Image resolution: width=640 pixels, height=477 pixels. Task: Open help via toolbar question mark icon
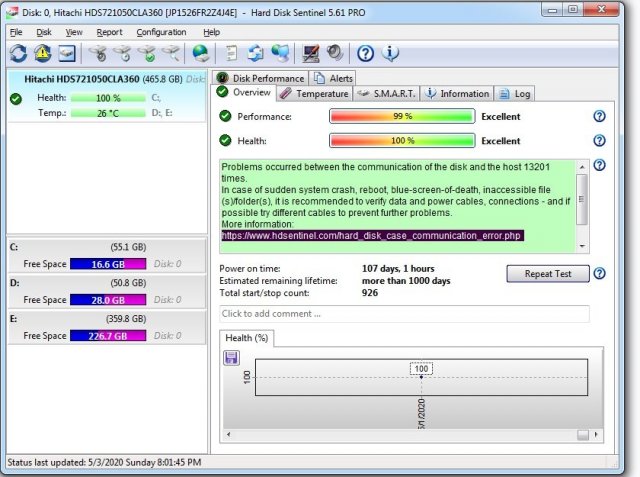click(x=365, y=53)
